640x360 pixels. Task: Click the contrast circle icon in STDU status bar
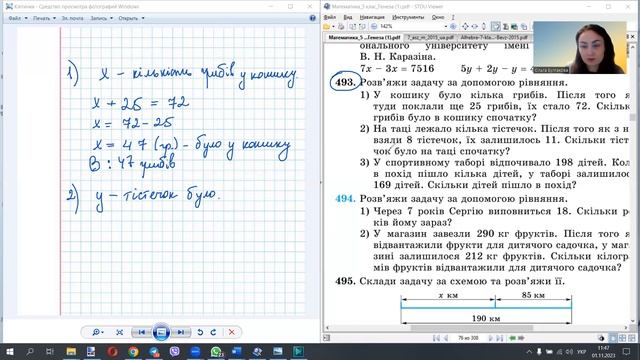coord(601,338)
